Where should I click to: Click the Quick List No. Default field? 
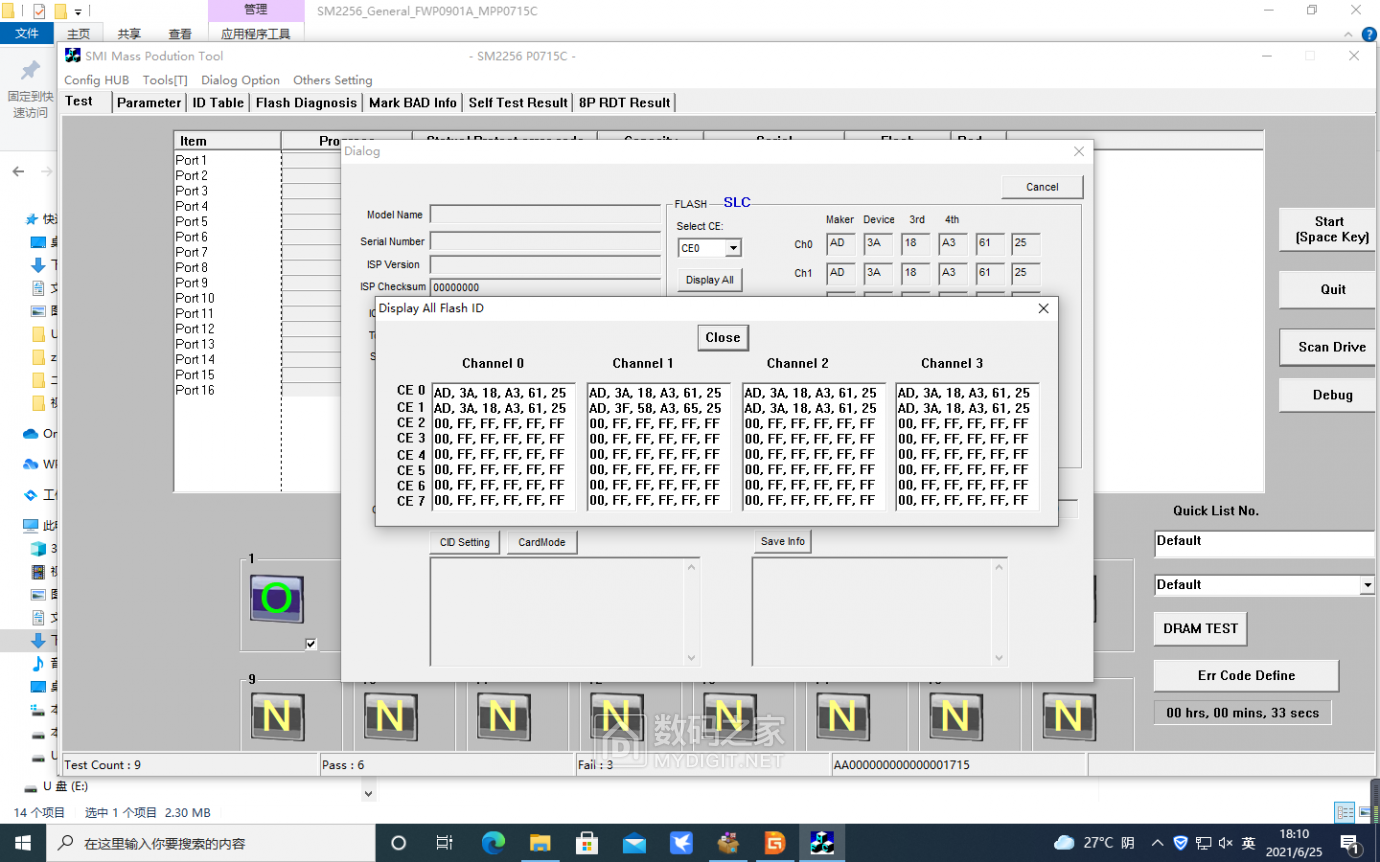tap(1266, 543)
